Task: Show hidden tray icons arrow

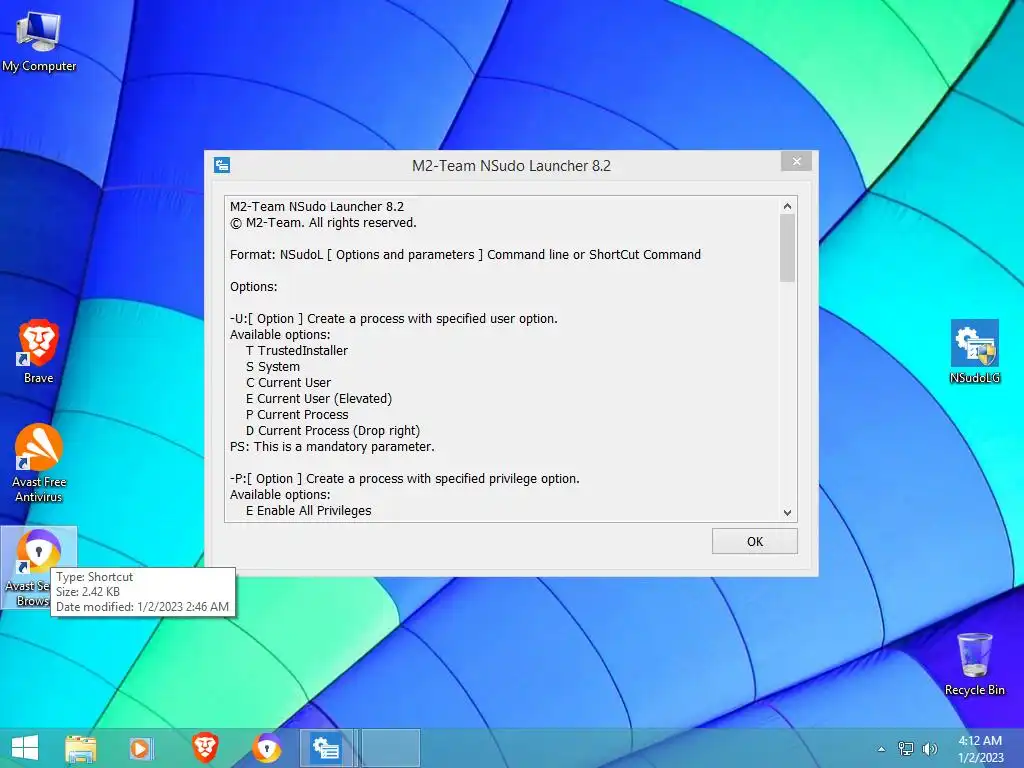Action: click(x=882, y=749)
